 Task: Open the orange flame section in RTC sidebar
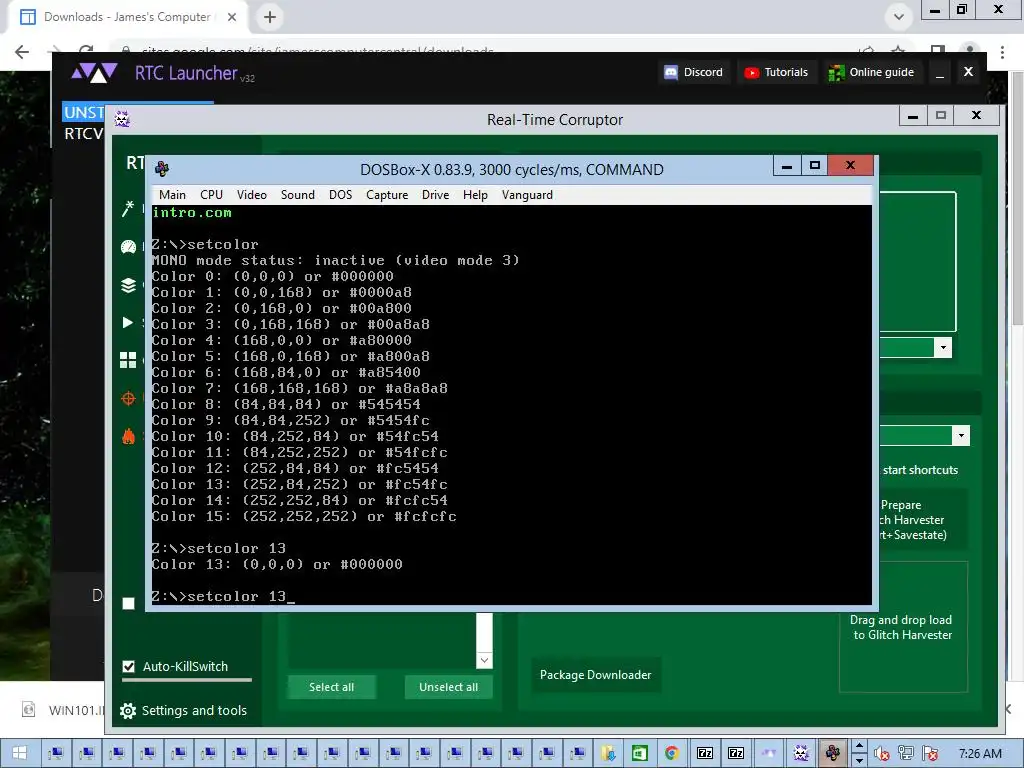click(128, 436)
